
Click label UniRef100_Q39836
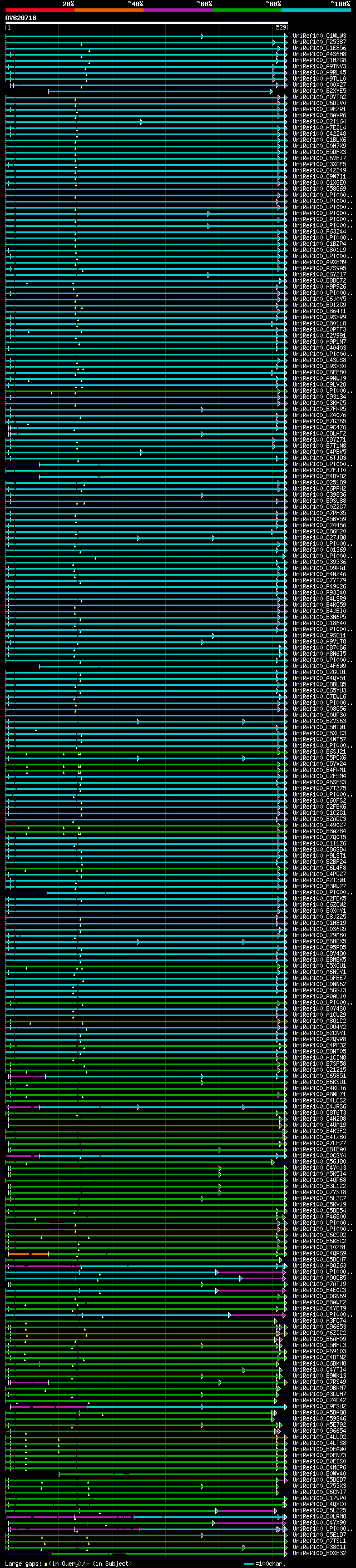[319, 495]
